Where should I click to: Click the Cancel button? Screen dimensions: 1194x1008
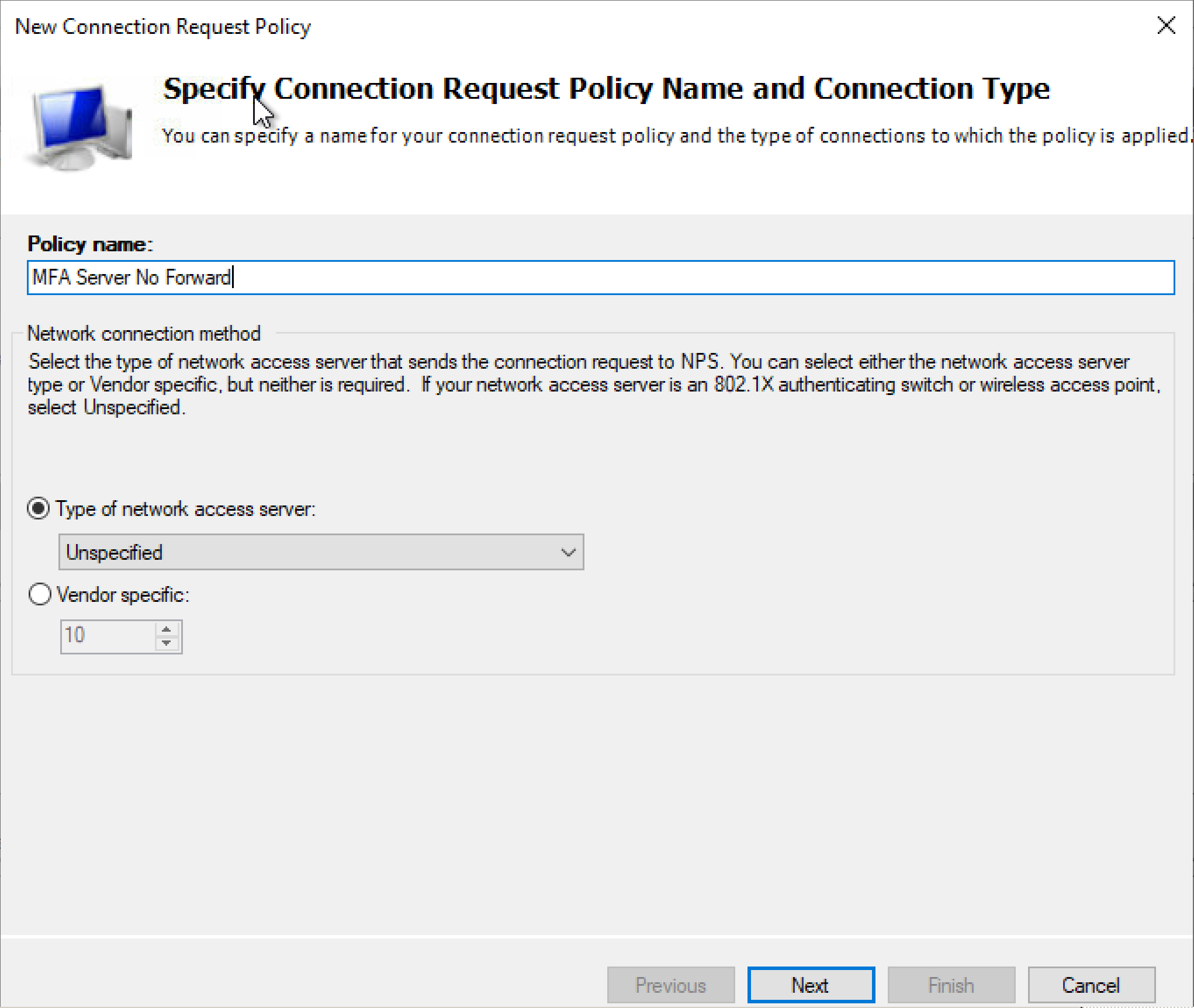pos(1091,985)
